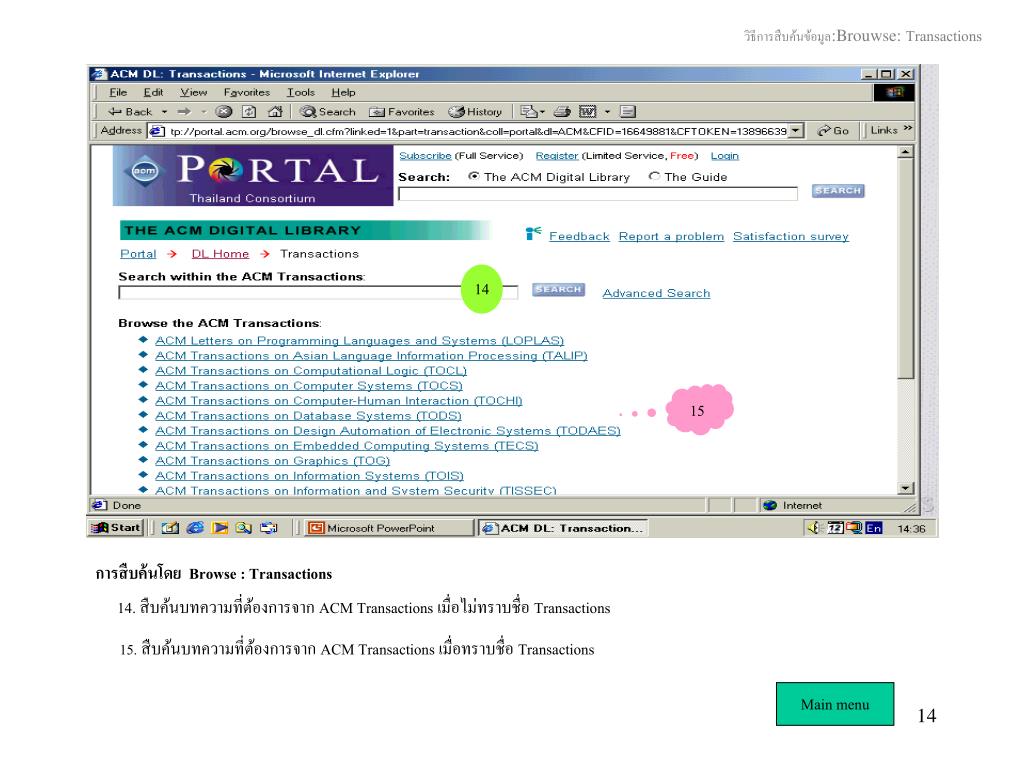
Task: Open Transactions on Embedded Computing Systems (TECS)
Action: pyautogui.click(x=347, y=445)
